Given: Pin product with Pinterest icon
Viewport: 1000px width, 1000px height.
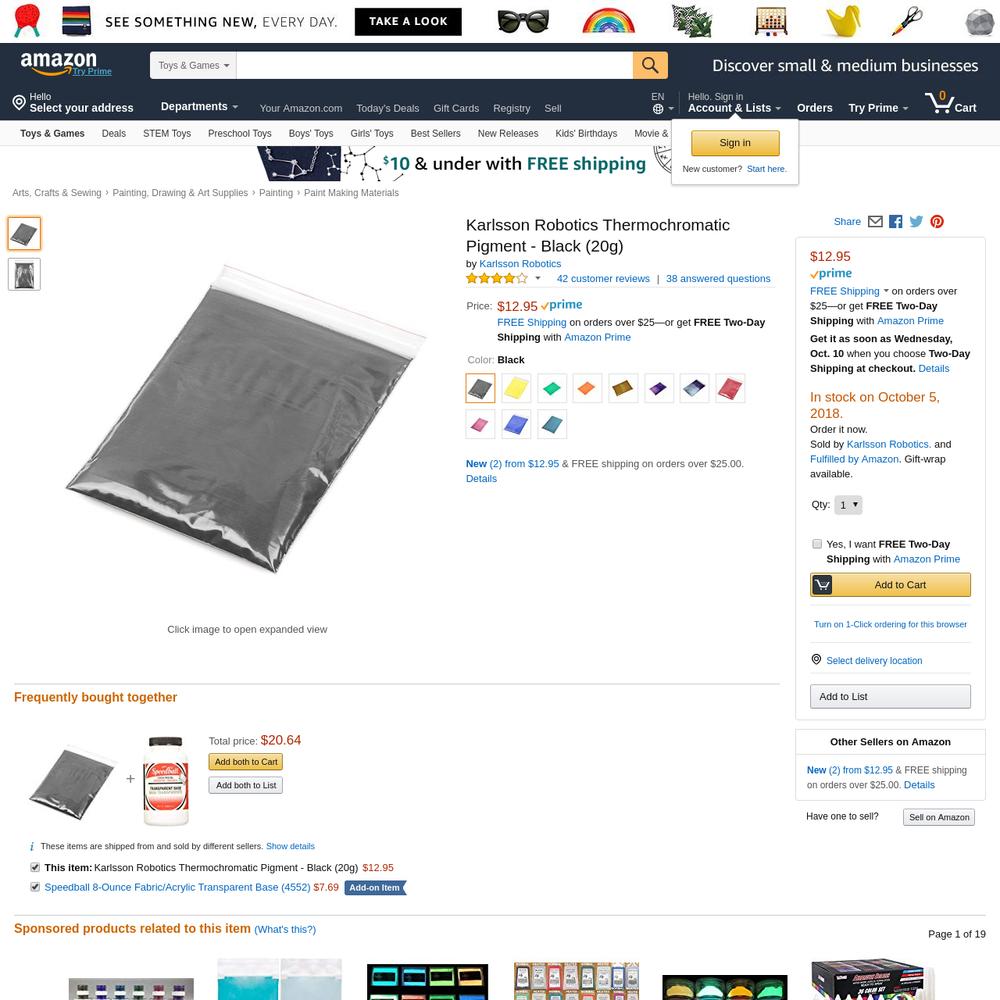Looking at the screenshot, I should click(936, 221).
